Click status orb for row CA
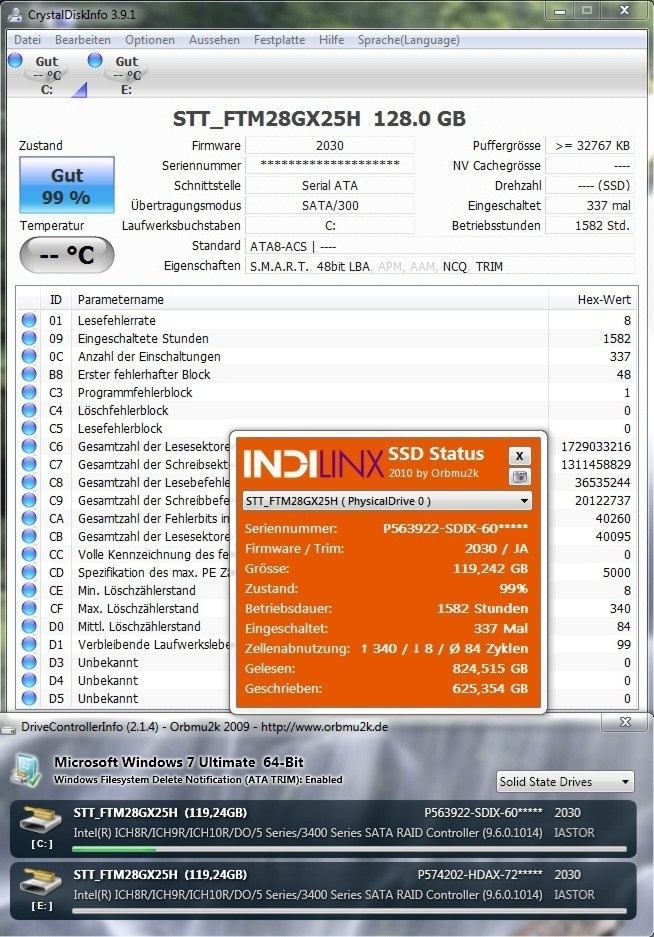Image resolution: width=654 pixels, height=937 pixels. tap(29, 518)
